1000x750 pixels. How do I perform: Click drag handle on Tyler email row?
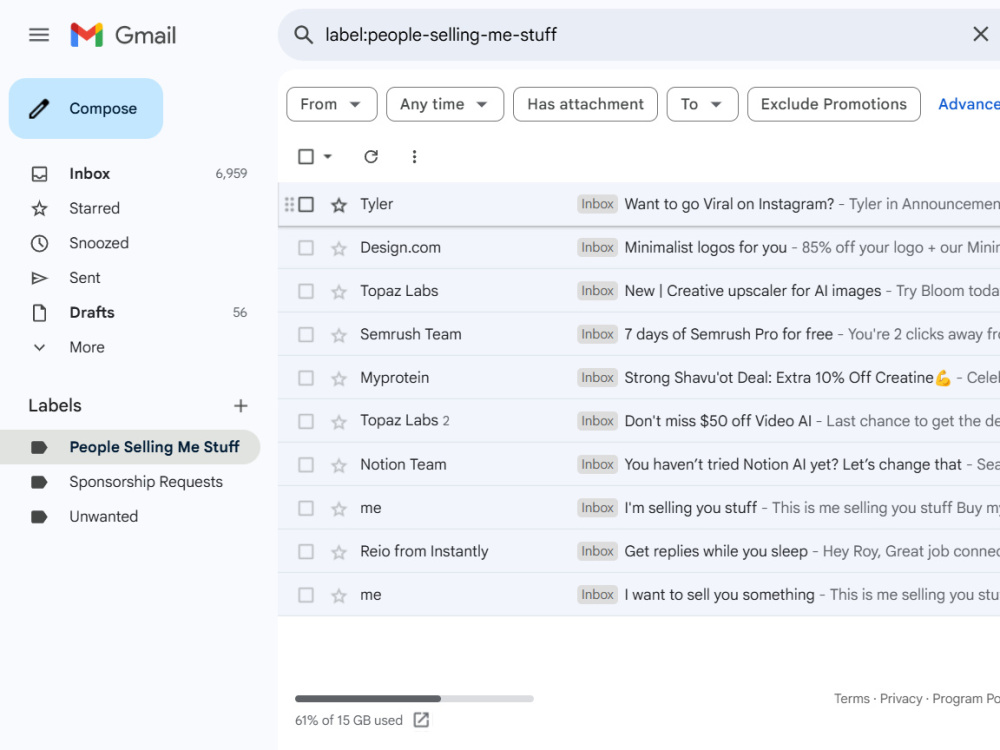(289, 204)
